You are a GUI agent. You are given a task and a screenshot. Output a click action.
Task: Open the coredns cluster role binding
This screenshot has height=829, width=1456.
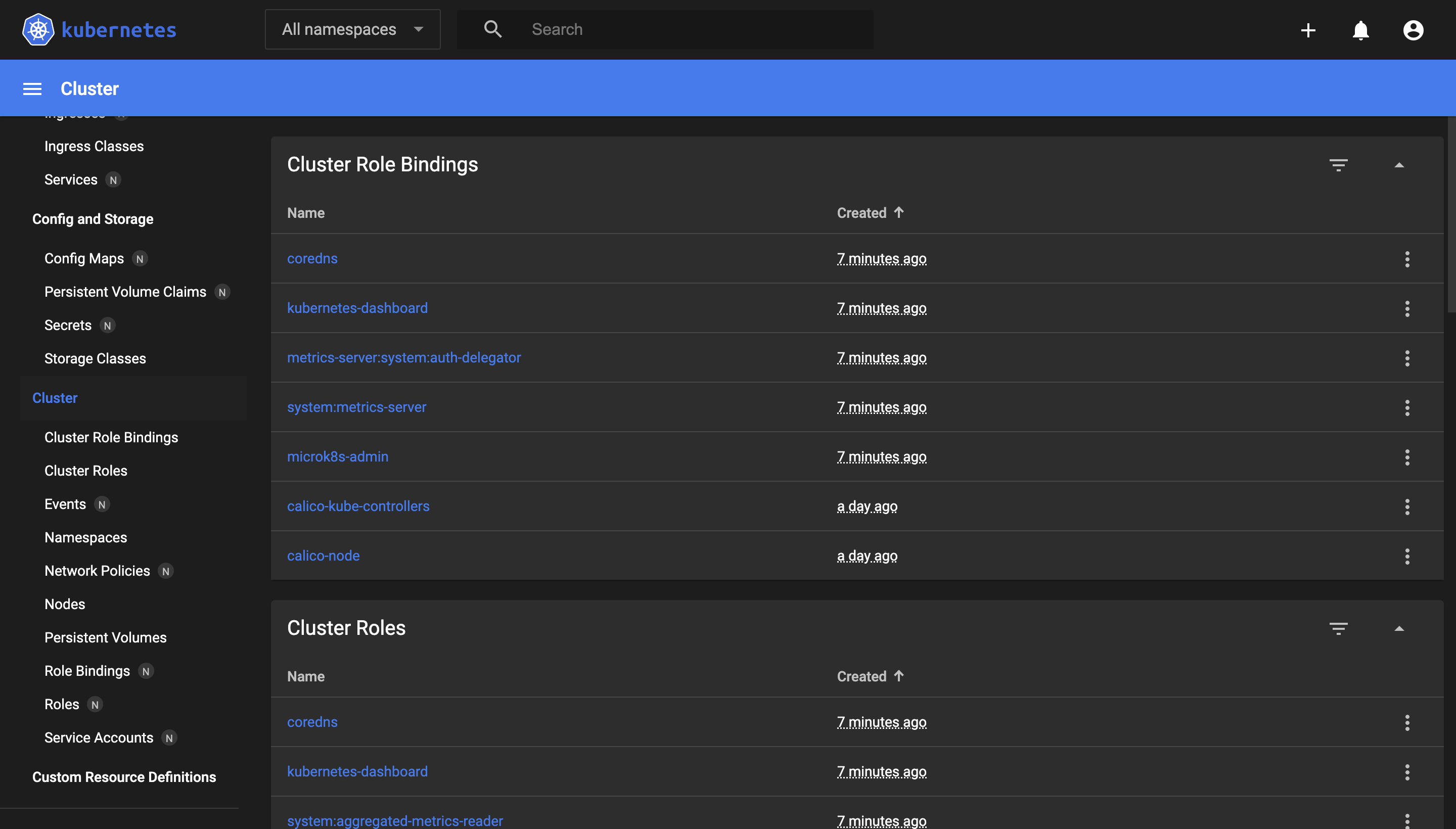312,258
